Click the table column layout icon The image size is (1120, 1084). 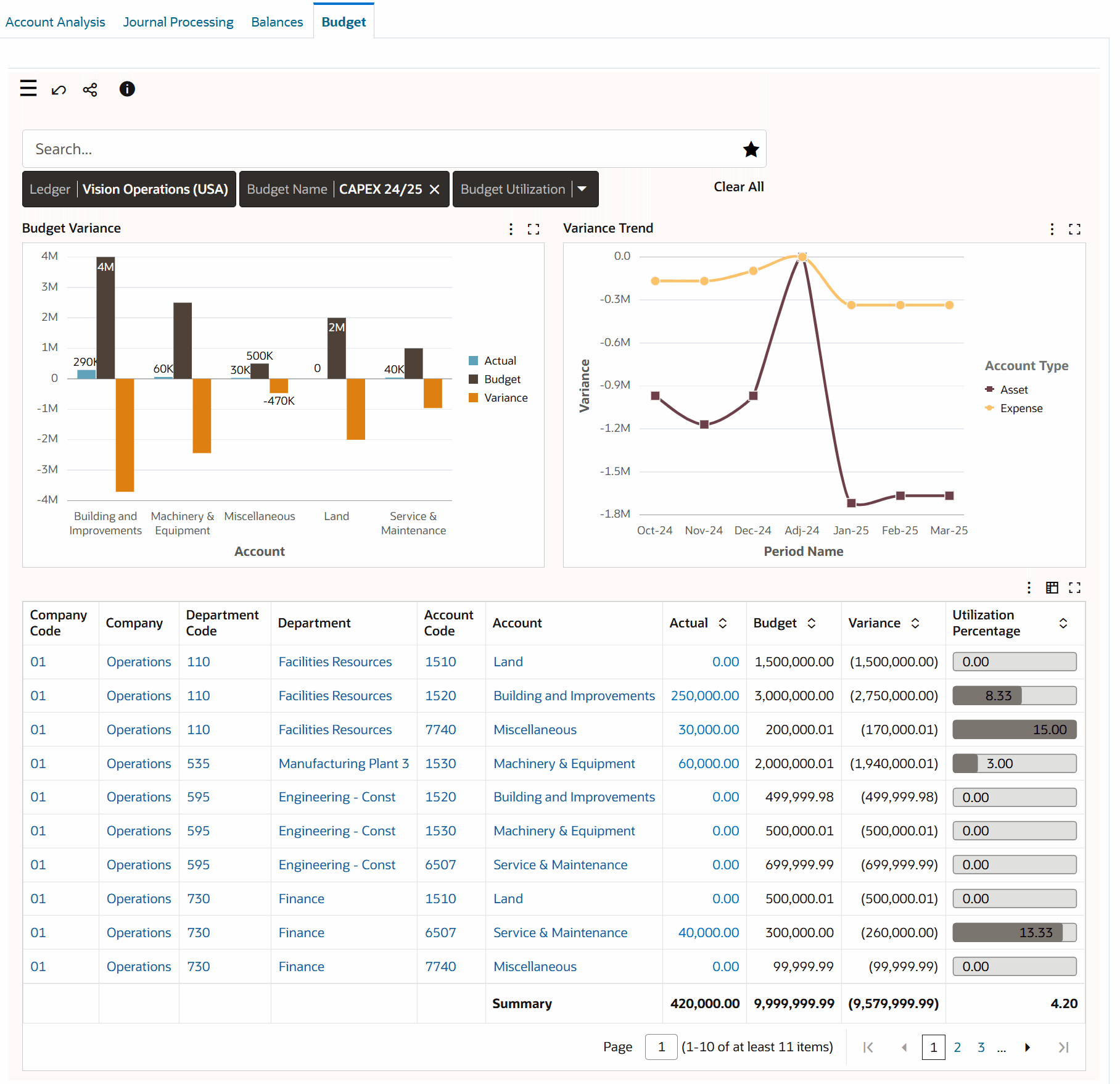(x=1052, y=588)
